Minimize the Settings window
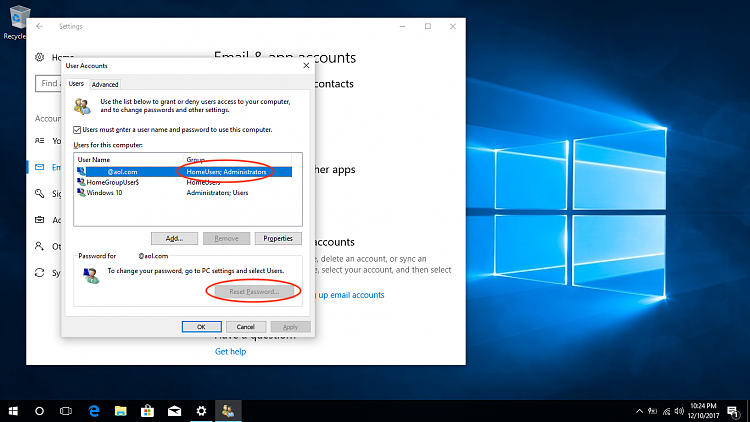 (403, 26)
